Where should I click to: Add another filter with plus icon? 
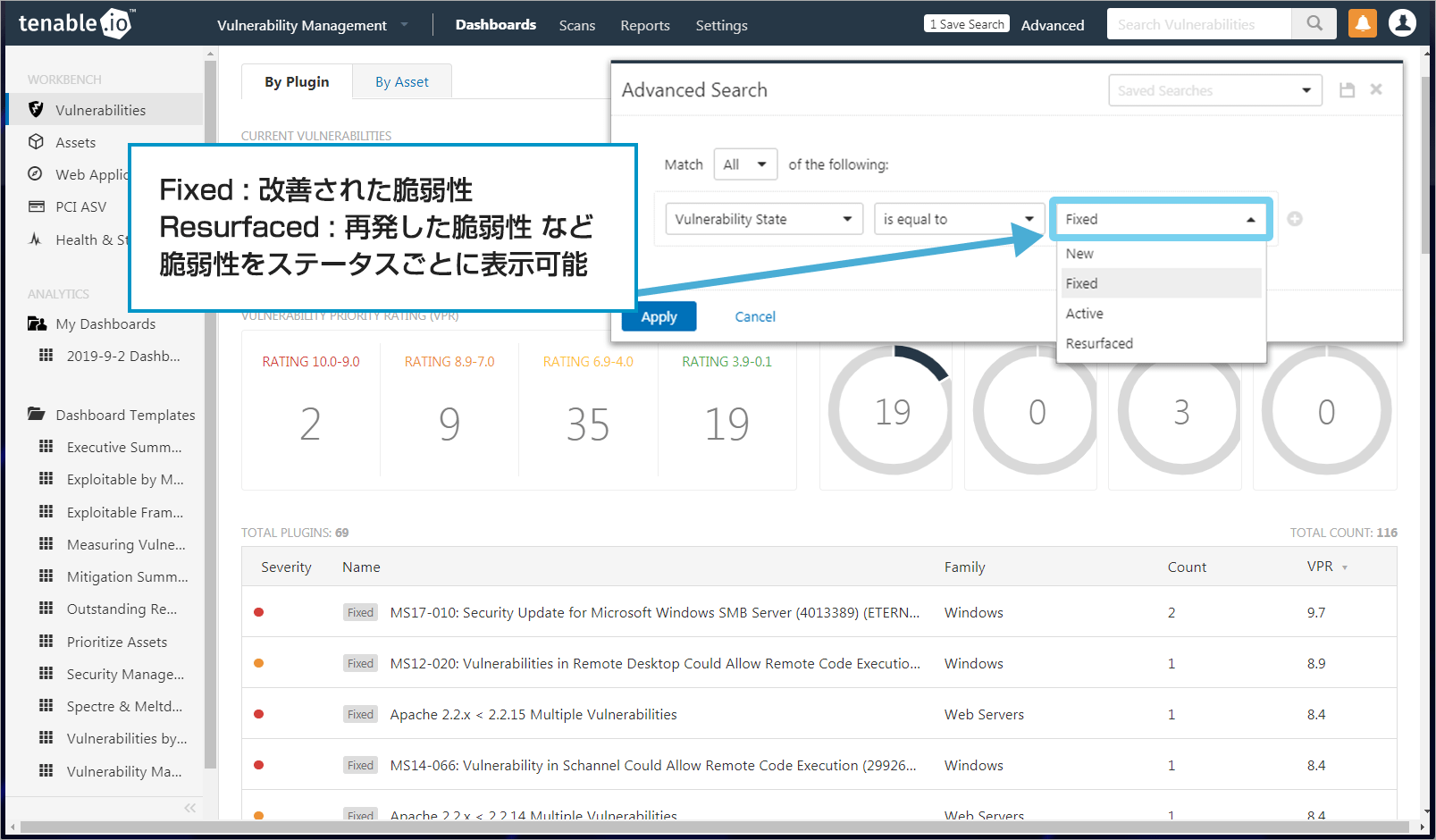tap(1295, 219)
